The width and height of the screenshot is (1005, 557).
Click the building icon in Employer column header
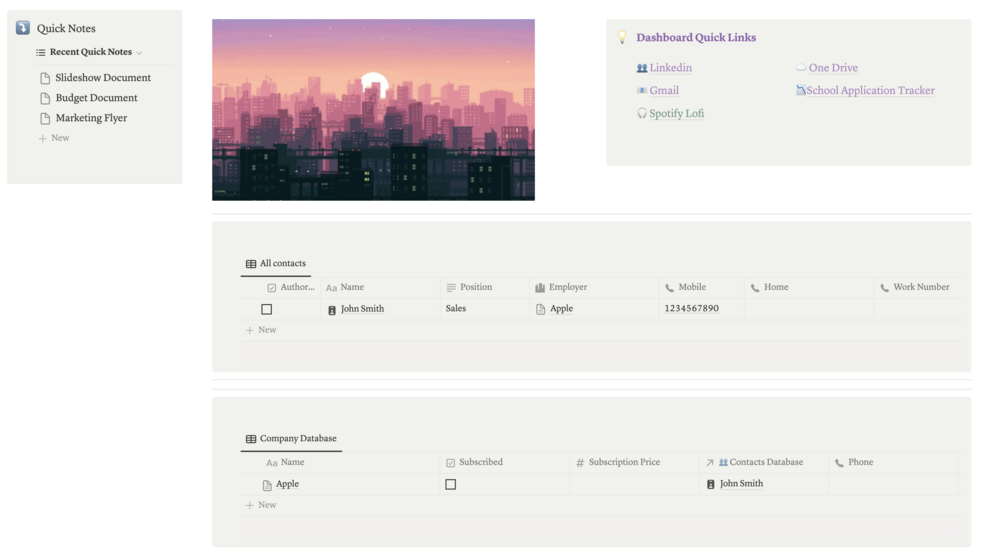coord(540,288)
